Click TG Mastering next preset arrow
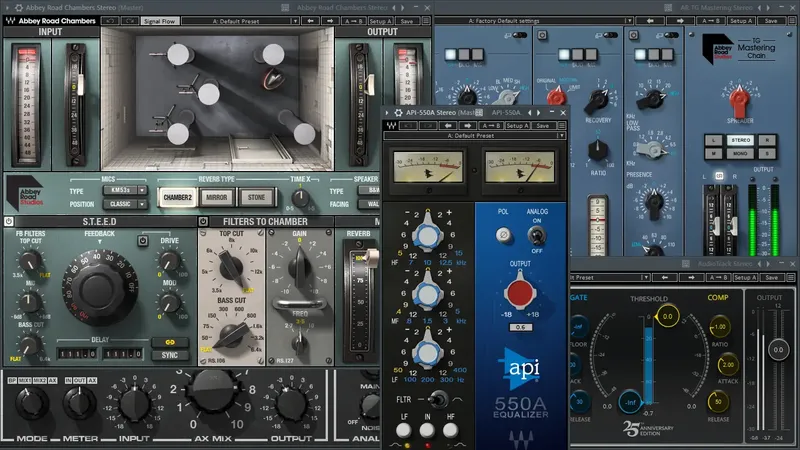Screen dimensions: 800x450 (x=680, y=21)
